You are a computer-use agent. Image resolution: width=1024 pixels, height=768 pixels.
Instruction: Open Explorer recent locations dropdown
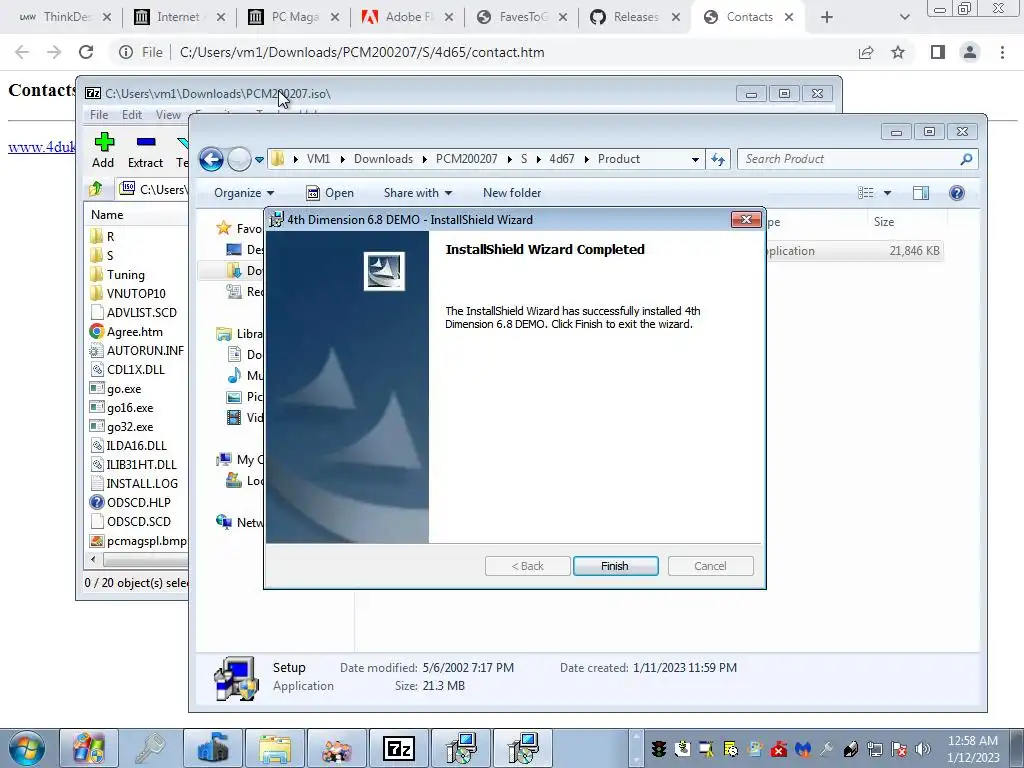click(x=259, y=159)
